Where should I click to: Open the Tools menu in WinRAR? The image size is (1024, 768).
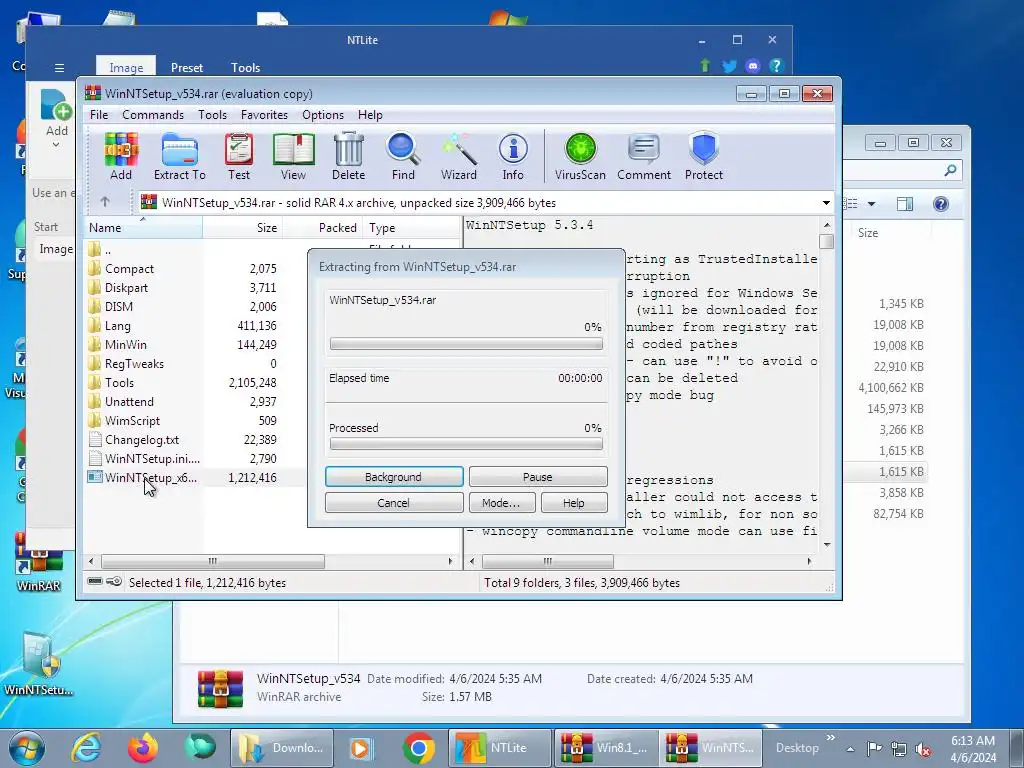212,115
